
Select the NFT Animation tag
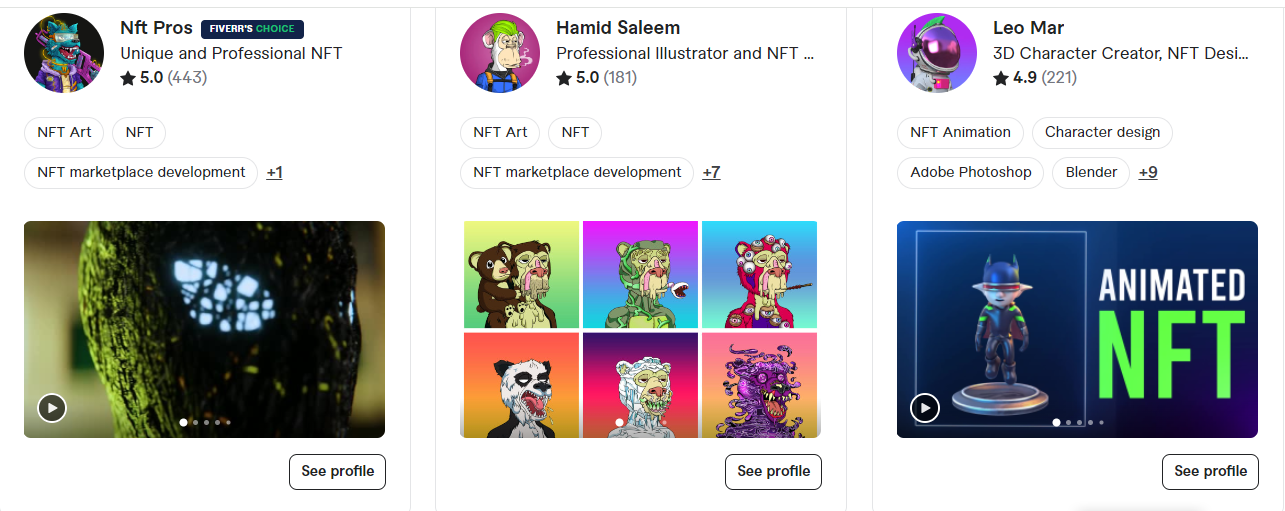point(960,132)
